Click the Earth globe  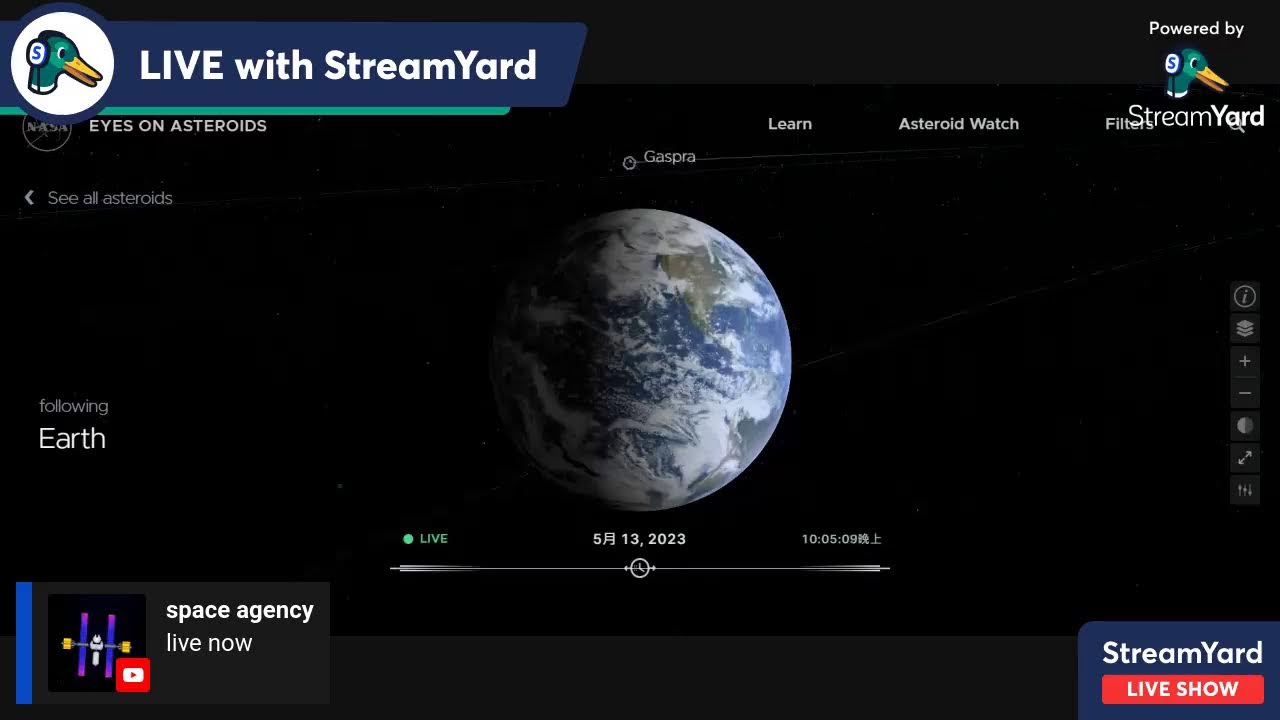click(x=641, y=360)
